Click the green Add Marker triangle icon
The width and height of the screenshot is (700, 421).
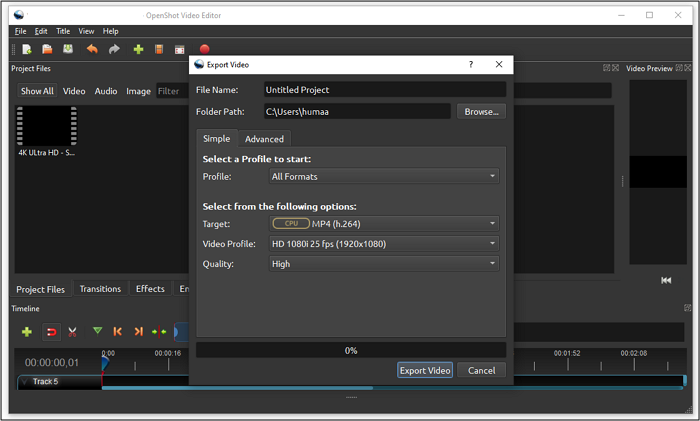[x=97, y=331]
